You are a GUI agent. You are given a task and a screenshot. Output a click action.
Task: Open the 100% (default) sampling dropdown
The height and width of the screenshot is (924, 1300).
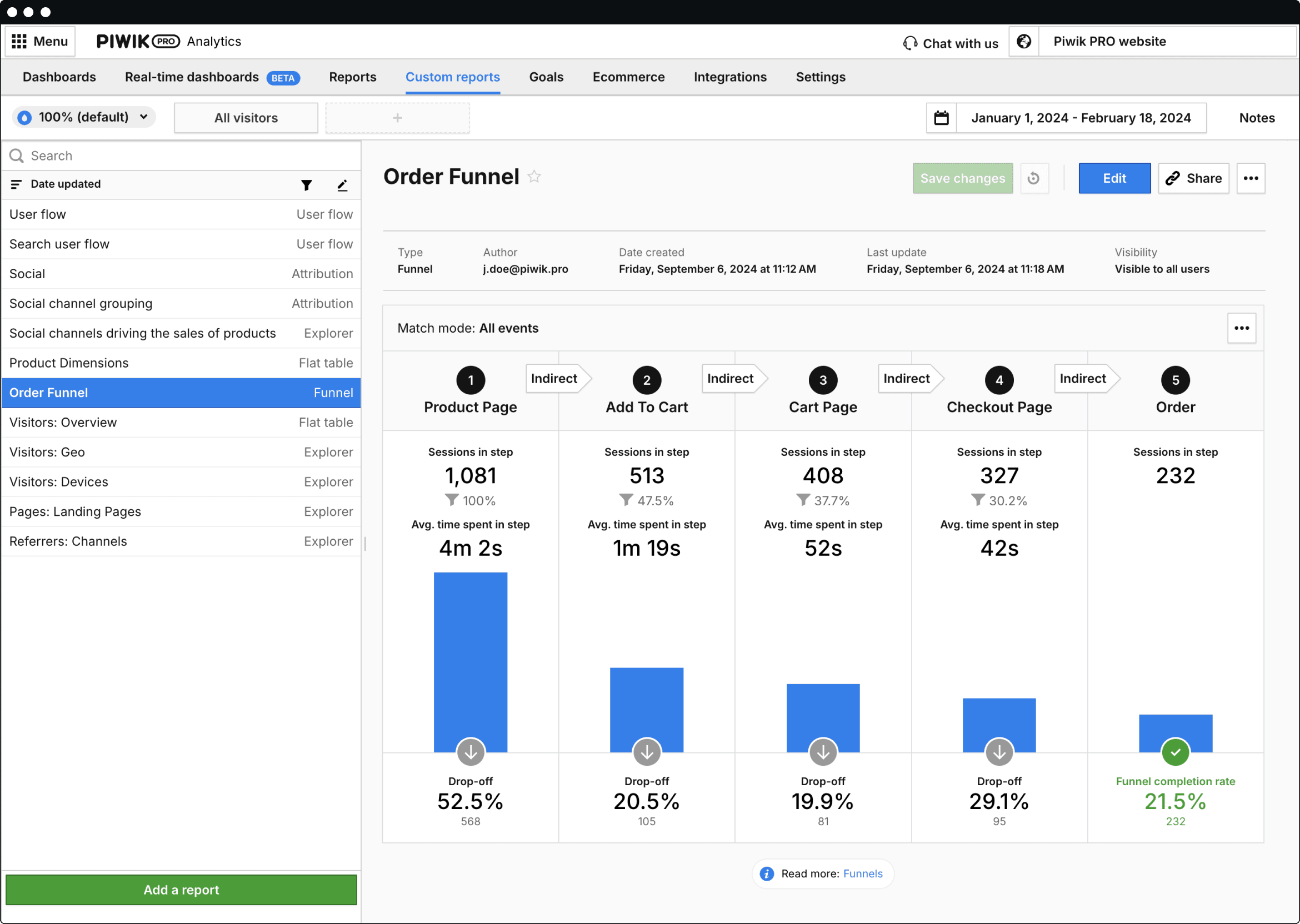[84, 117]
